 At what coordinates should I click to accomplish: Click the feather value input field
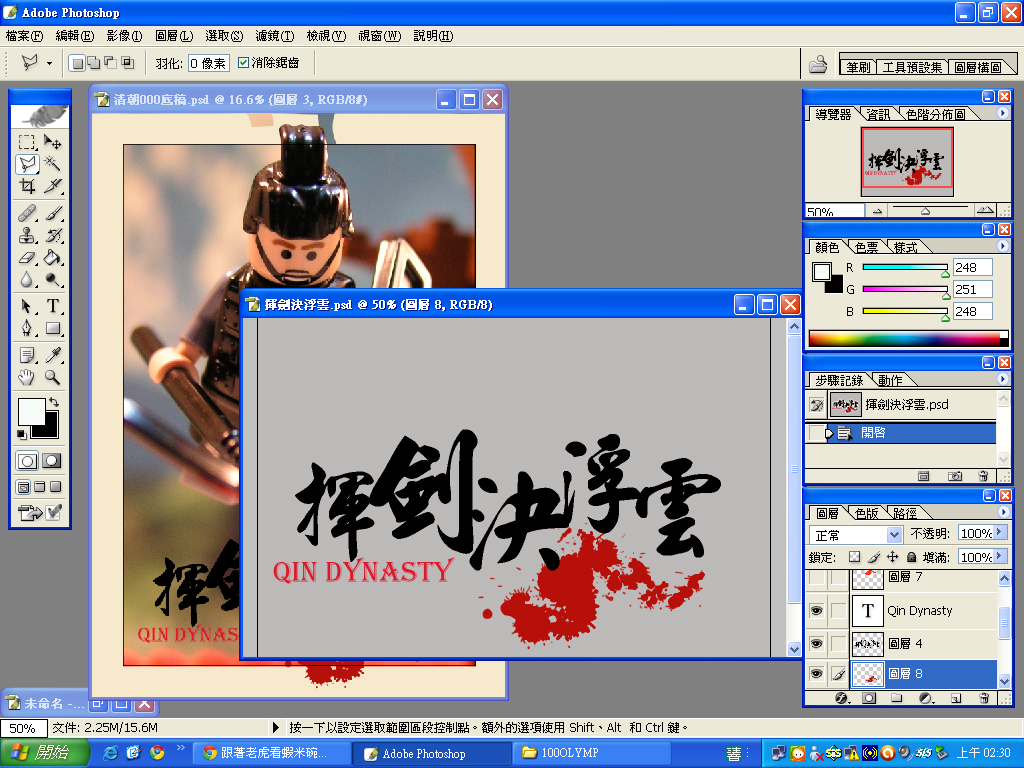[208, 63]
